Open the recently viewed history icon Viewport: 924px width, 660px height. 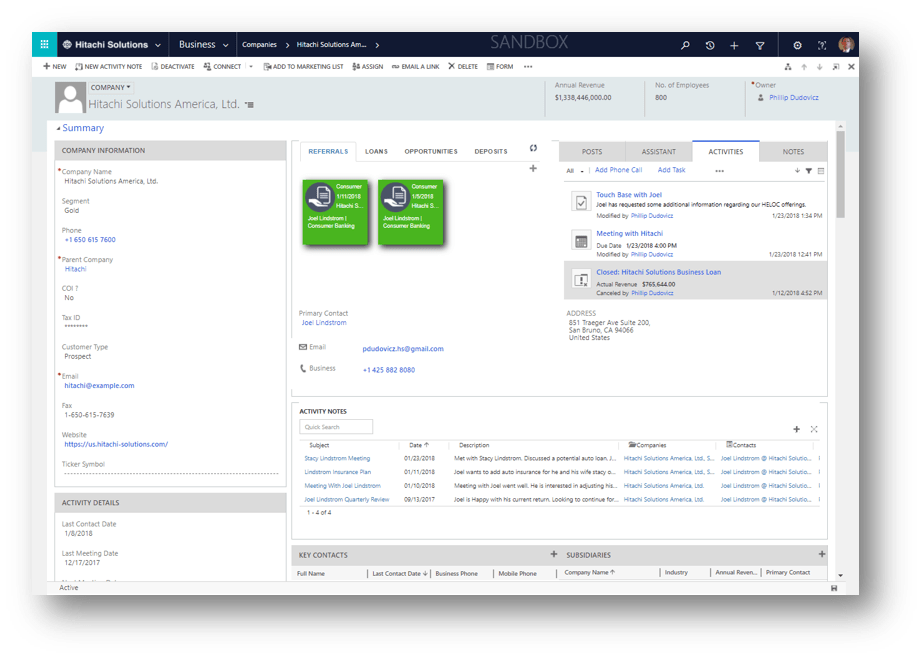point(710,45)
